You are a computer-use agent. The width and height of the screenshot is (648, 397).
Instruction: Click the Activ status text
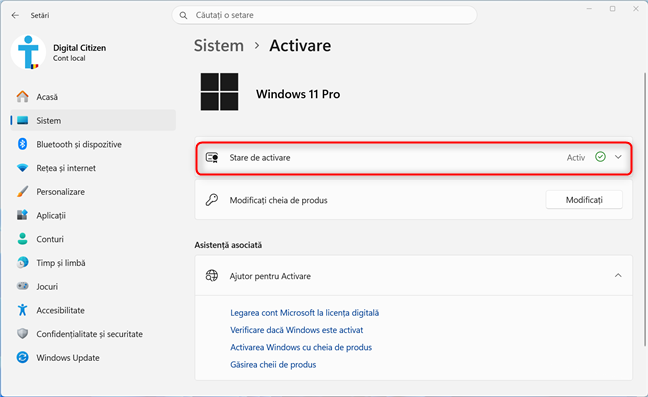coord(576,157)
